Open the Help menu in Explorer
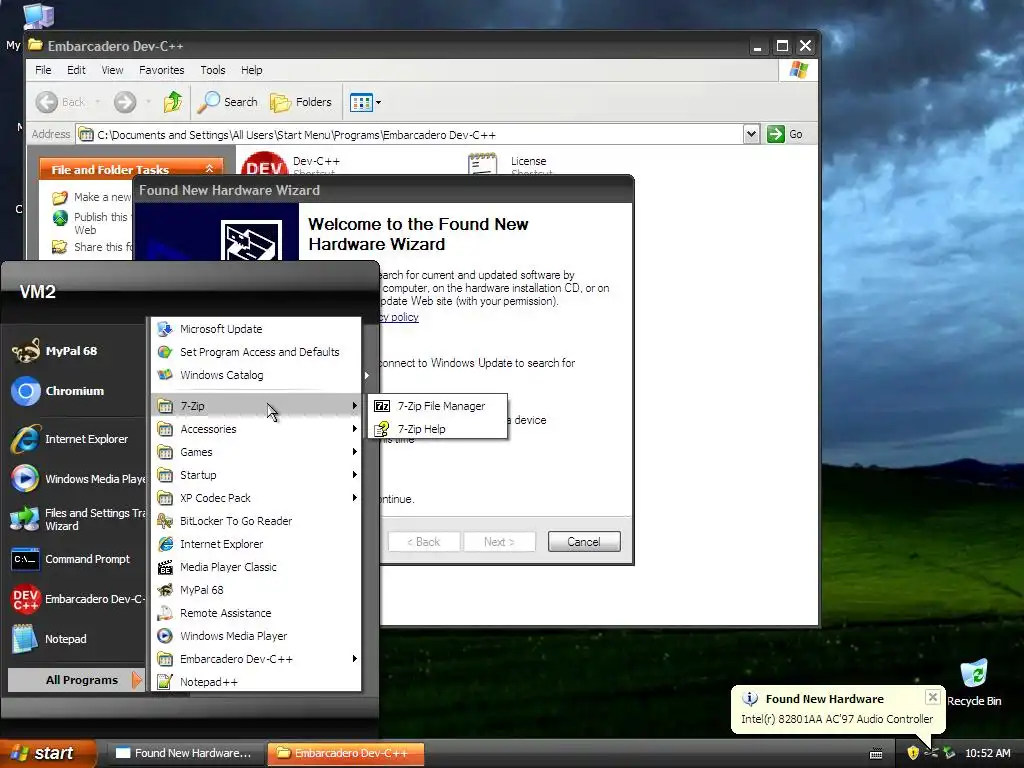The image size is (1024, 768). (x=251, y=70)
